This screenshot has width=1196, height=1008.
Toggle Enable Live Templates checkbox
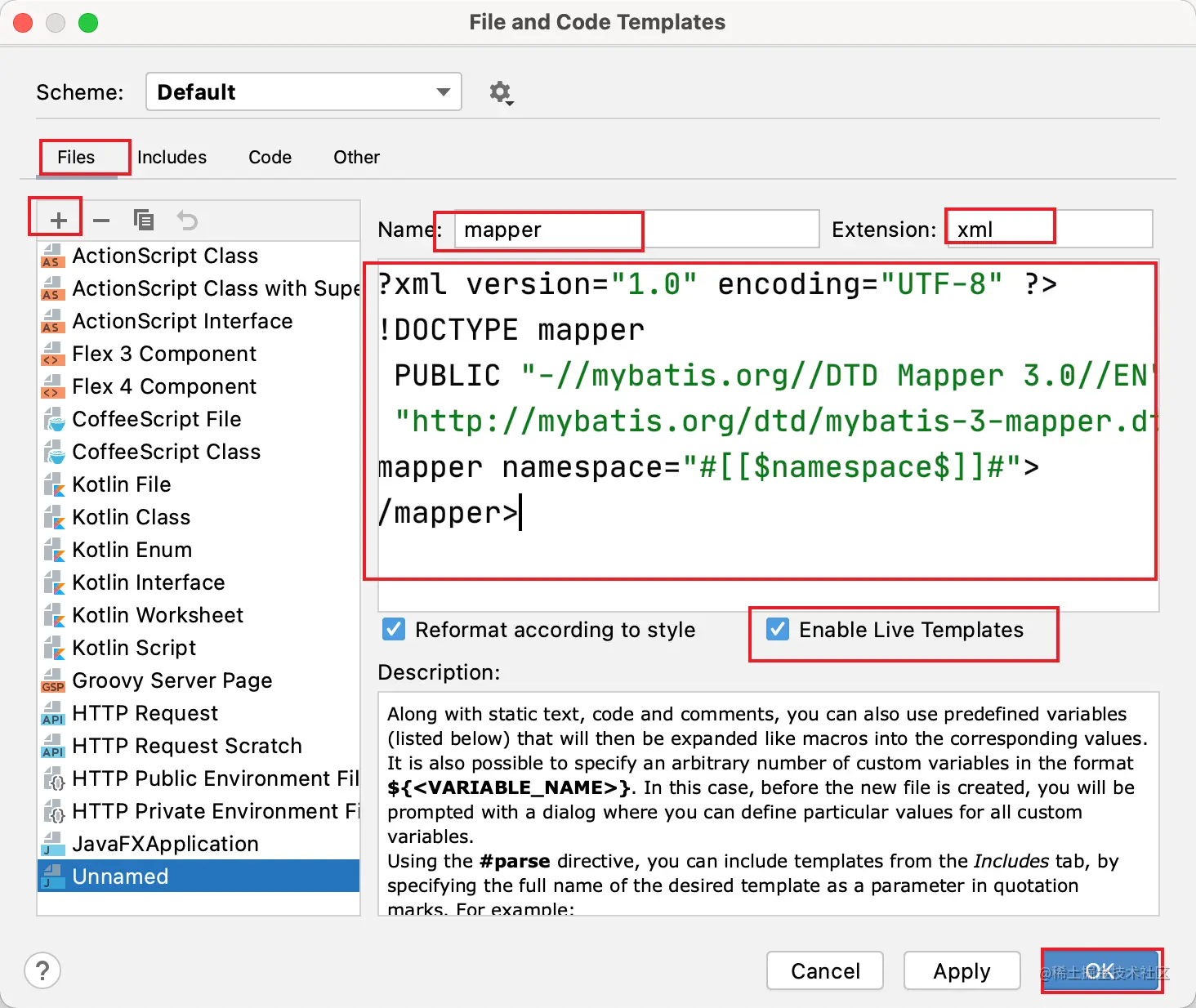coord(778,629)
